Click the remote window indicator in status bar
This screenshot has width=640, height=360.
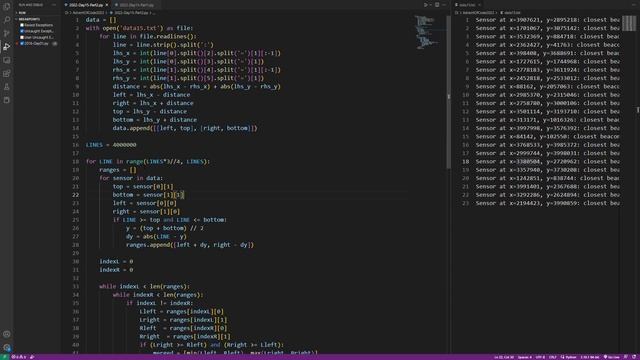click(x=4, y=357)
